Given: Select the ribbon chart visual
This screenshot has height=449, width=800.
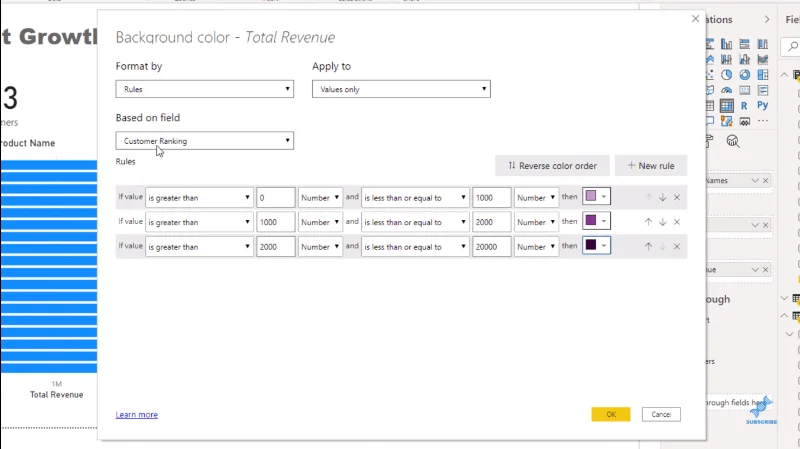Looking at the screenshot, I should tap(763, 59).
